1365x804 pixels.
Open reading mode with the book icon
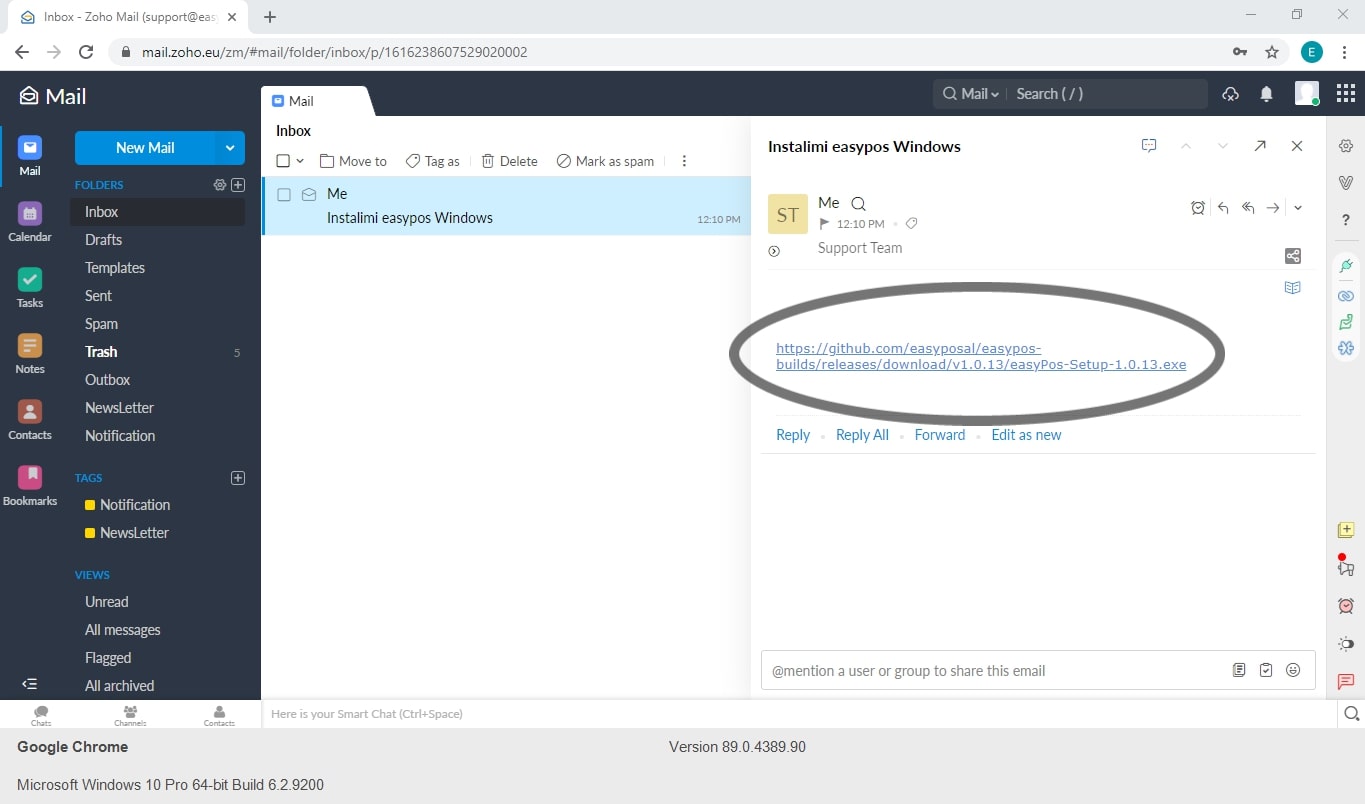(x=1292, y=287)
